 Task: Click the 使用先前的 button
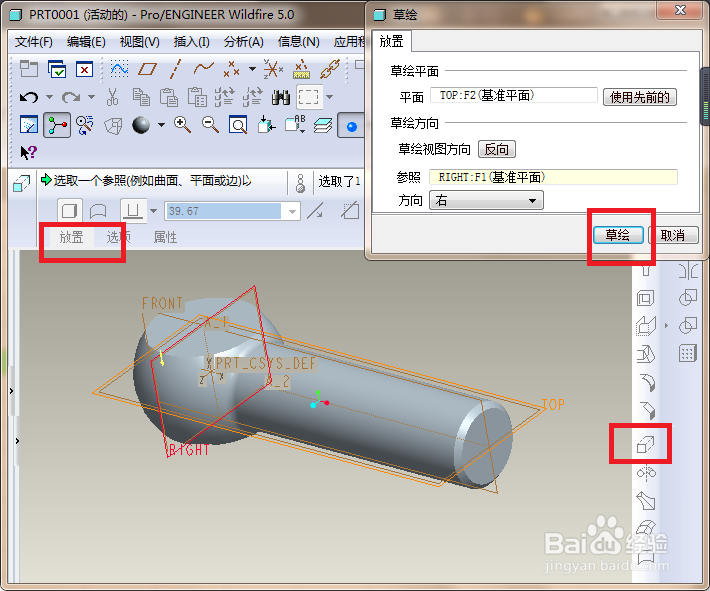639,97
